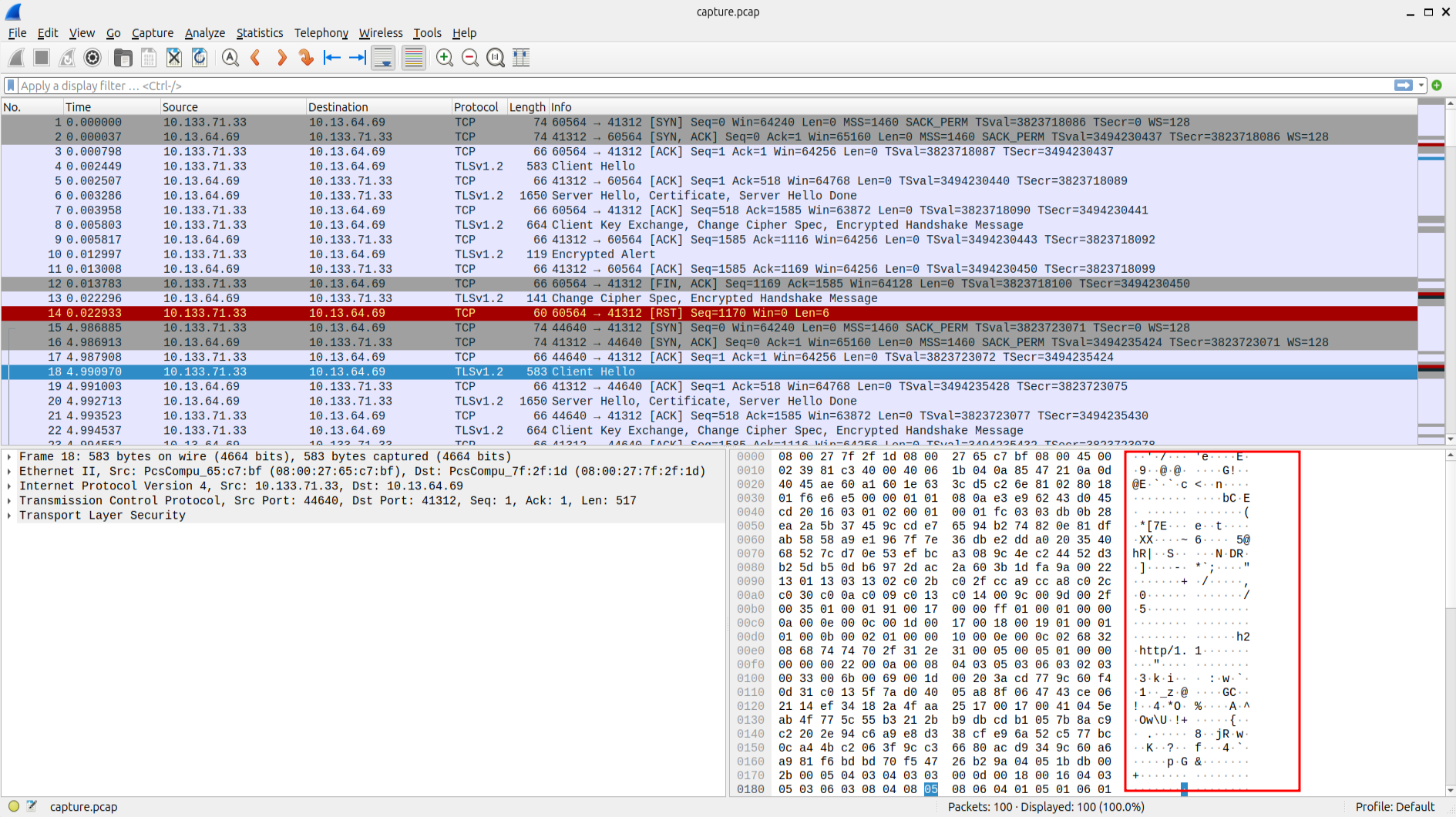This screenshot has height=817, width=1456.
Task: Expand Transmission Control Protocol layer
Action: [9, 501]
